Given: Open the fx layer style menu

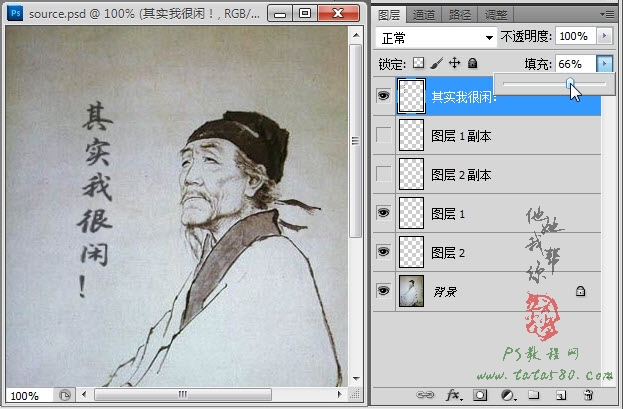Looking at the screenshot, I should tap(453, 395).
